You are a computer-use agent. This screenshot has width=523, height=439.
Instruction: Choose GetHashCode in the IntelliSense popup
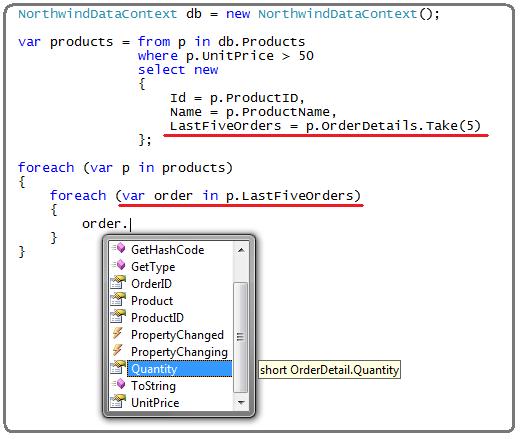point(167,250)
